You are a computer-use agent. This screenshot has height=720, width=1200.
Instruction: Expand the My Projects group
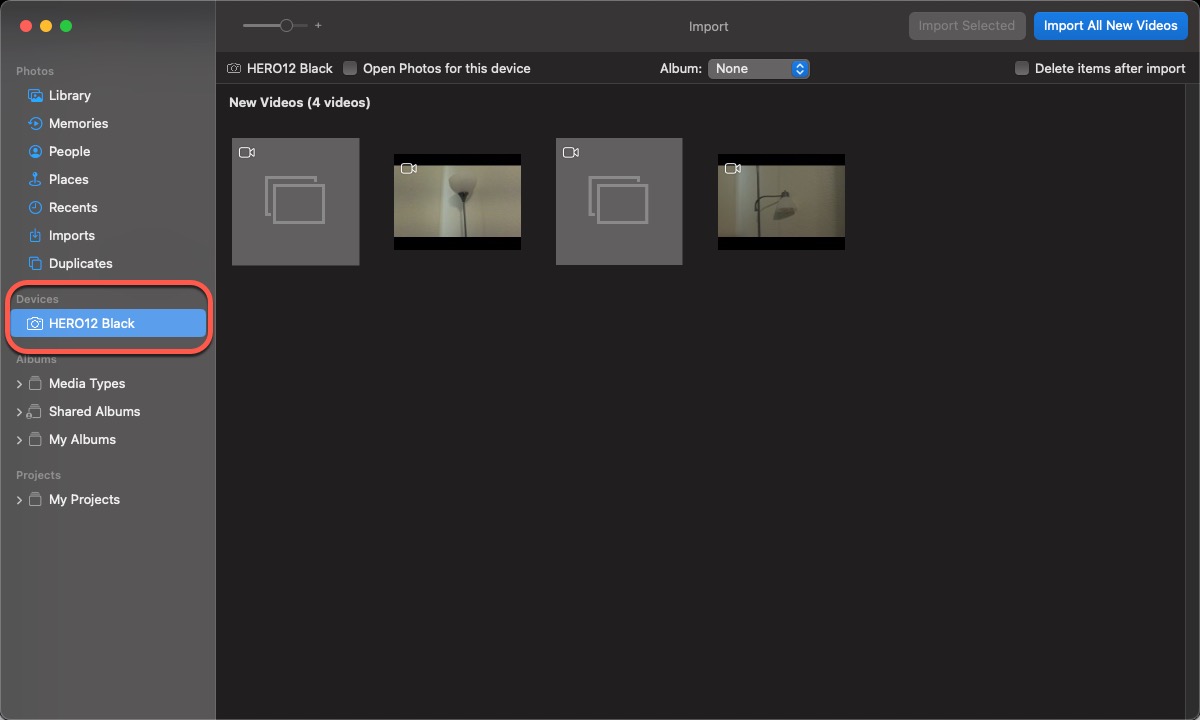point(19,500)
